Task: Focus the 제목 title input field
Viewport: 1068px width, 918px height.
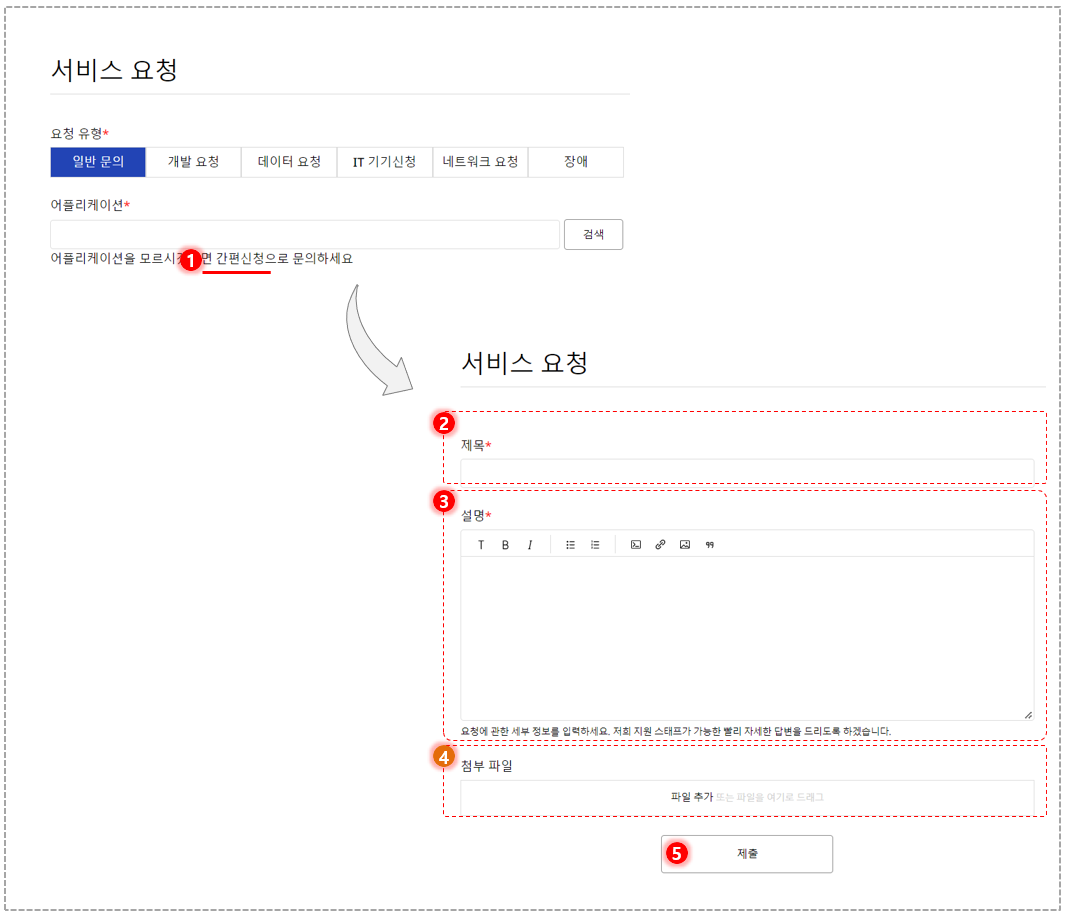Action: tap(747, 470)
